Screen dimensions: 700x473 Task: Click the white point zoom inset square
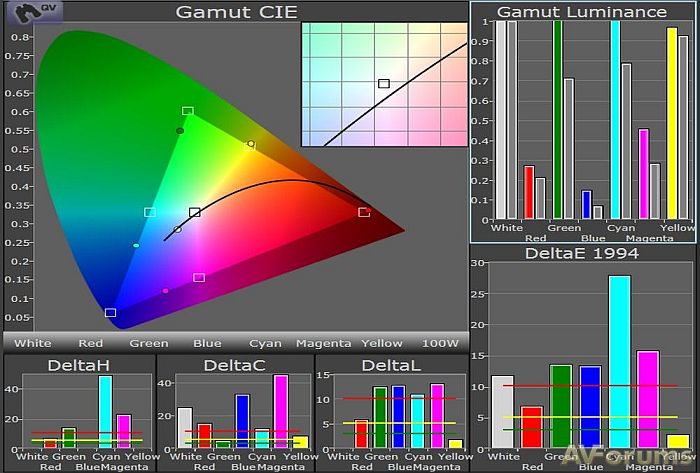[383, 83]
